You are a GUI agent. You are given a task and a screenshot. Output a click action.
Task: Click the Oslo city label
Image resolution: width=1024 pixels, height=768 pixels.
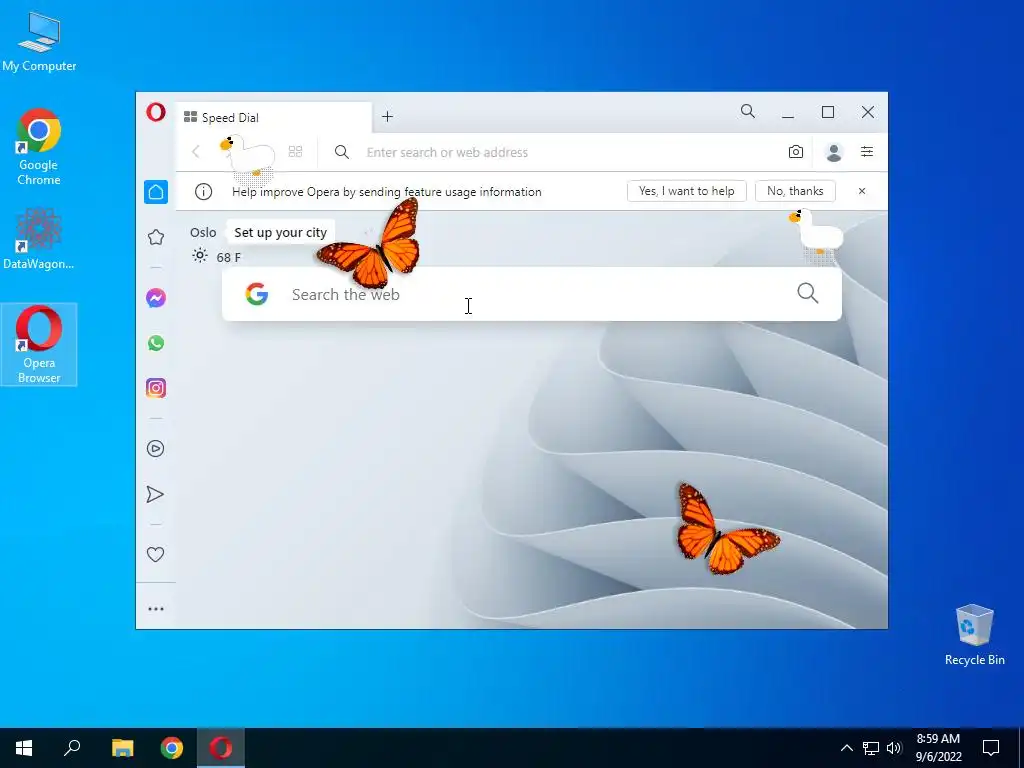point(203,232)
